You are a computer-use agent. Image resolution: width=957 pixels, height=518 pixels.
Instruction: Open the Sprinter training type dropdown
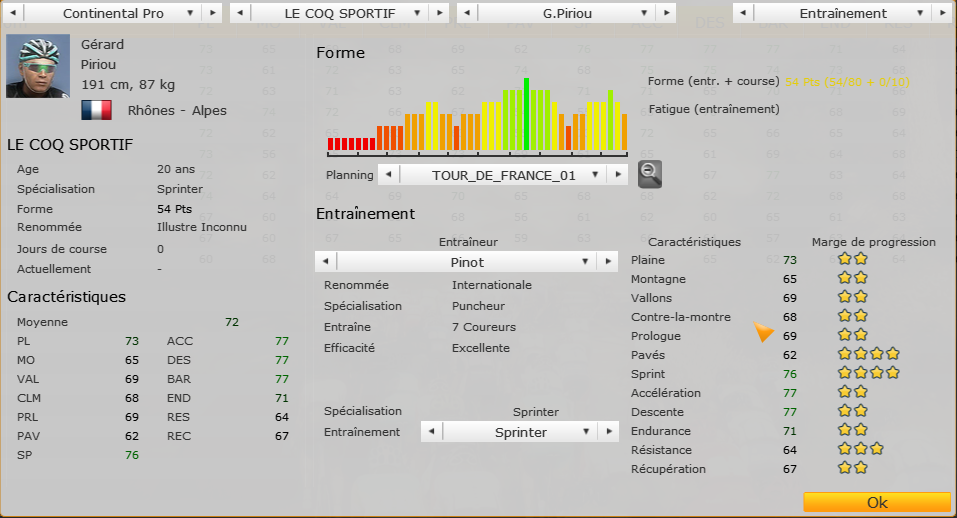pos(520,432)
